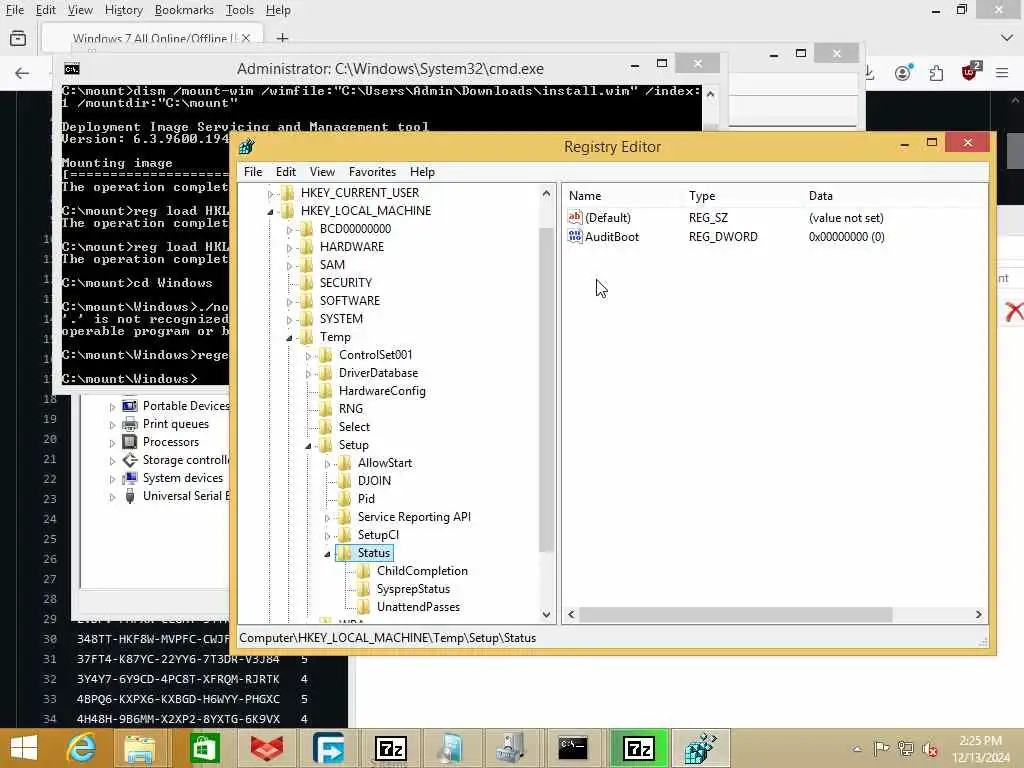
Task: Open Registry Editor Edit menu
Action: click(x=285, y=172)
